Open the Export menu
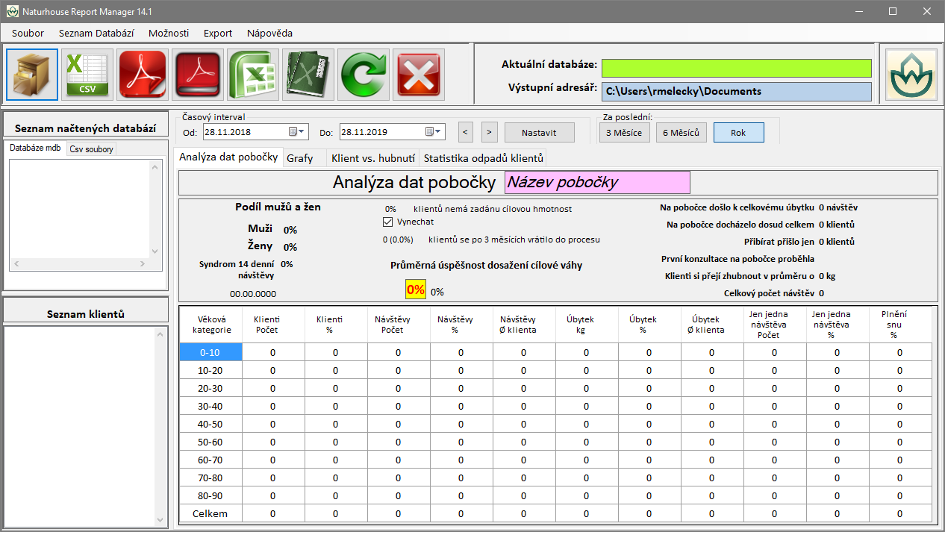945x533 pixels. pos(218,33)
